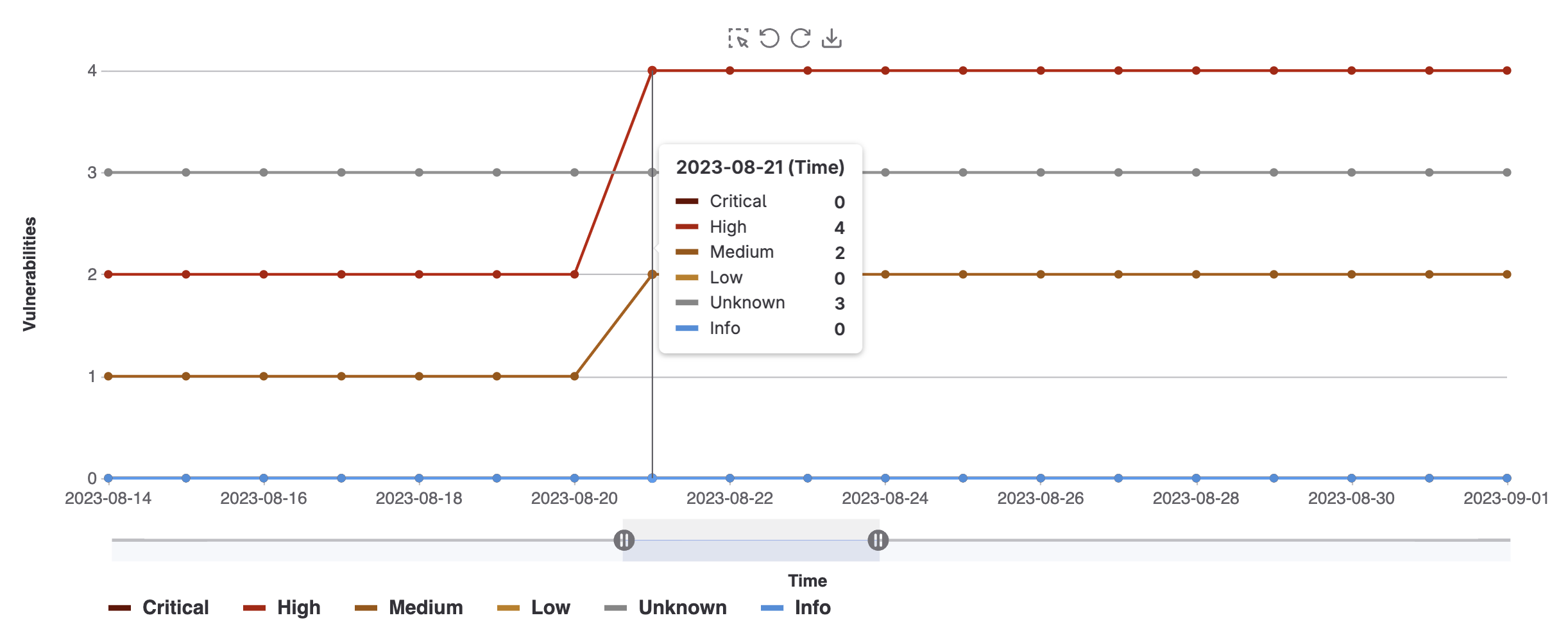Screen dimensions: 1568x636
Task: Toggle the Info series in the legend
Action: click(x=796, y=607)
